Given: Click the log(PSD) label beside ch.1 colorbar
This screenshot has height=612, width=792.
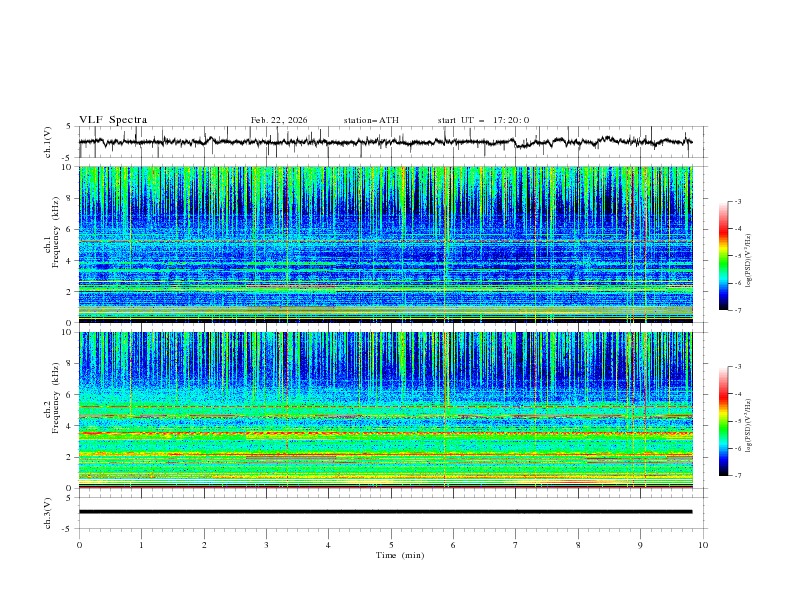Looking at the screenshot, I should [749, 261].
